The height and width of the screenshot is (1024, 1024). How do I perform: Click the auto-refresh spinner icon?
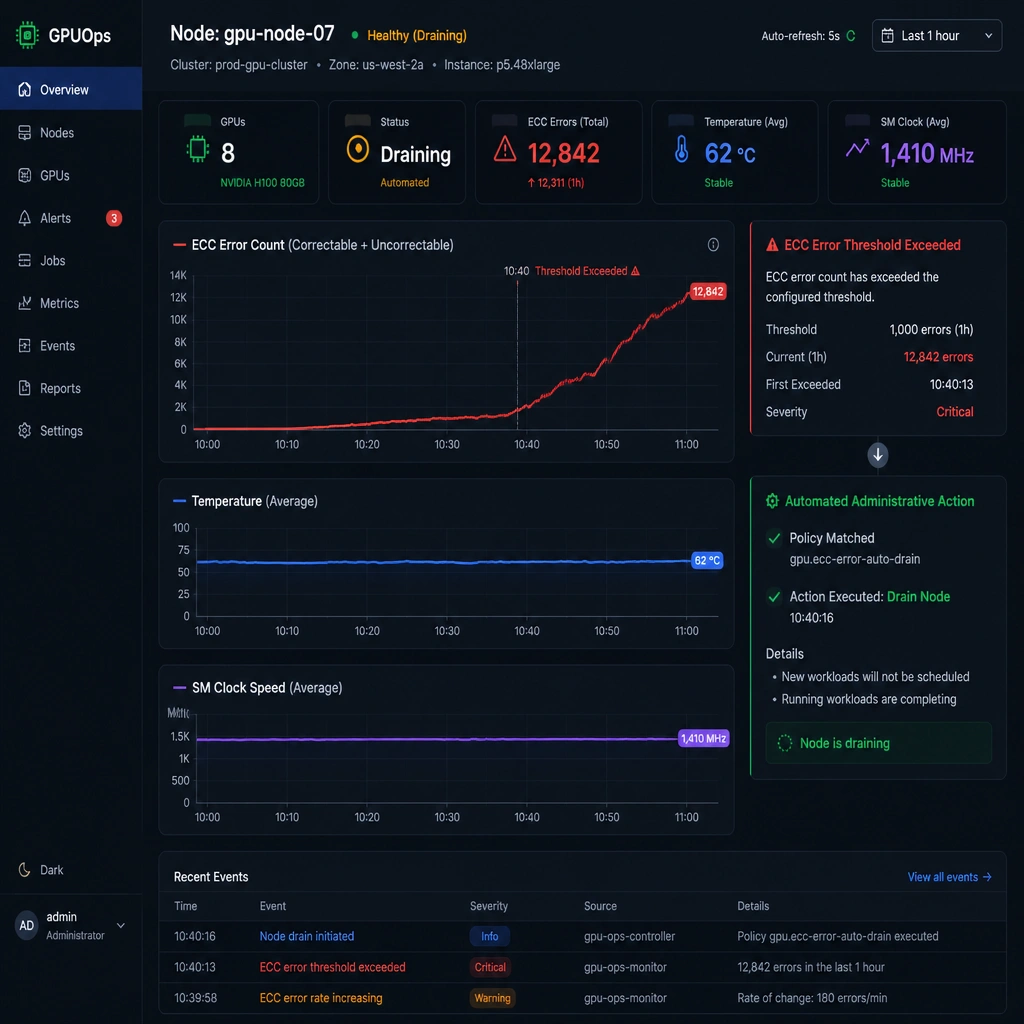[850, 36]
